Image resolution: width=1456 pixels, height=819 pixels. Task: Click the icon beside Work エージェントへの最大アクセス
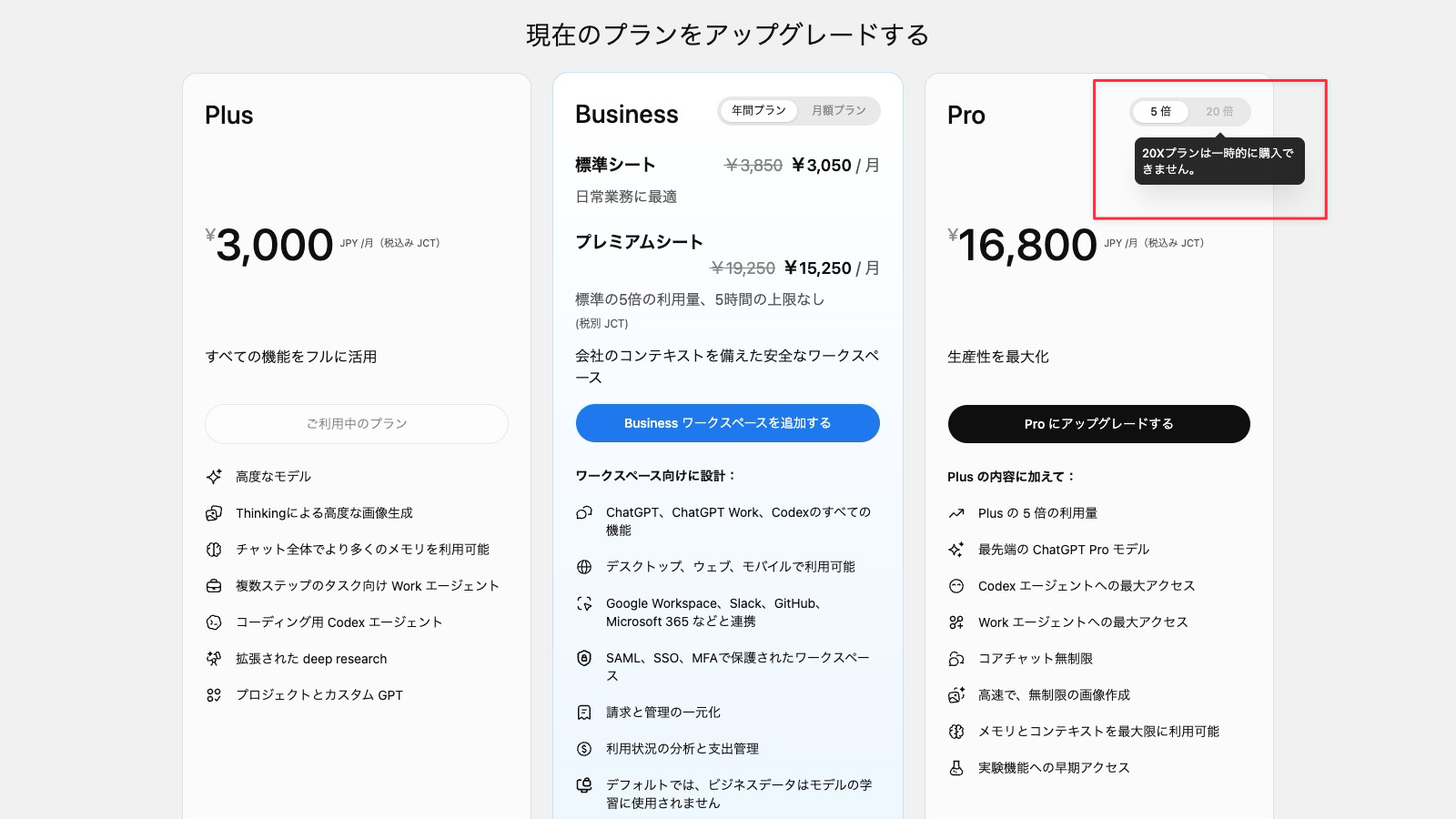click(x=956, y=622)
